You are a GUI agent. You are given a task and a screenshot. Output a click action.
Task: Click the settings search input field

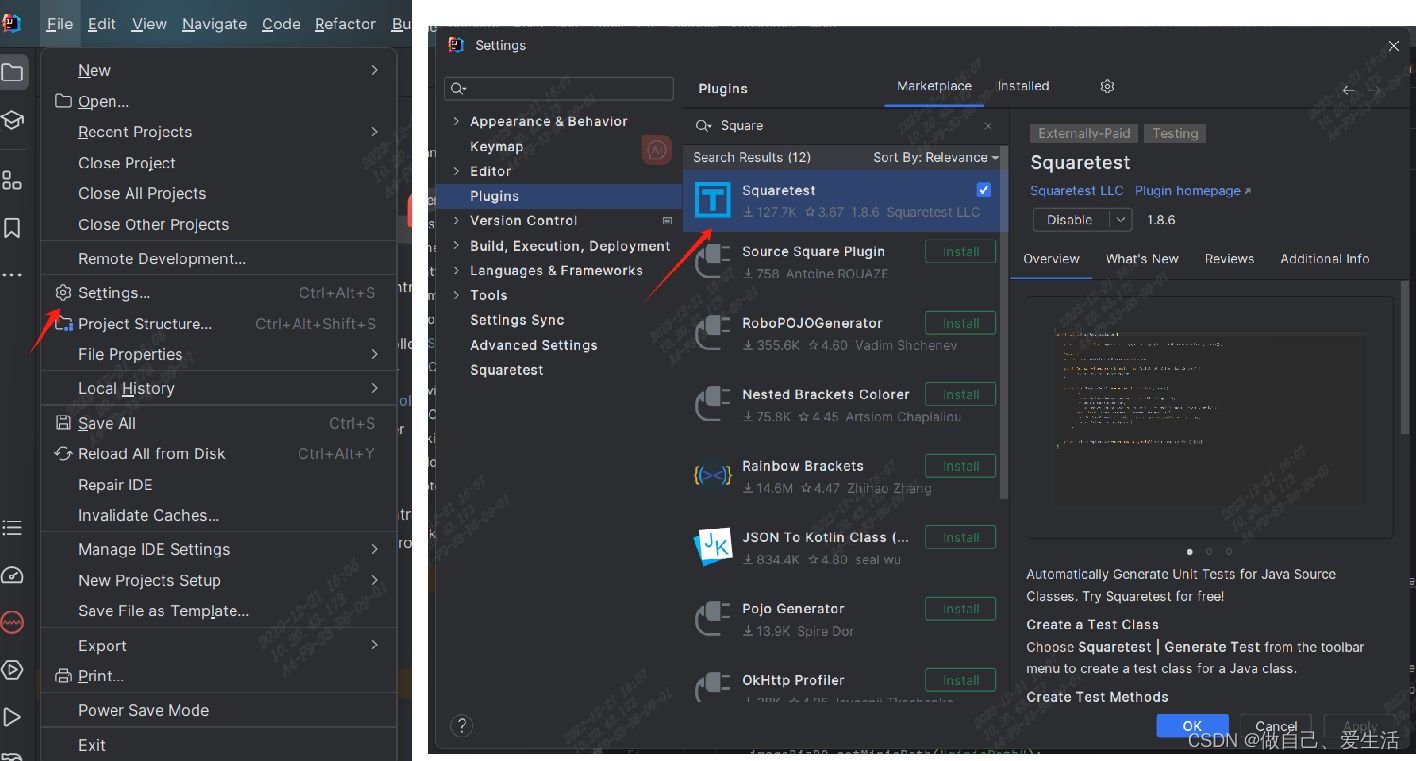pyautogui.click(x=559, y=89)
